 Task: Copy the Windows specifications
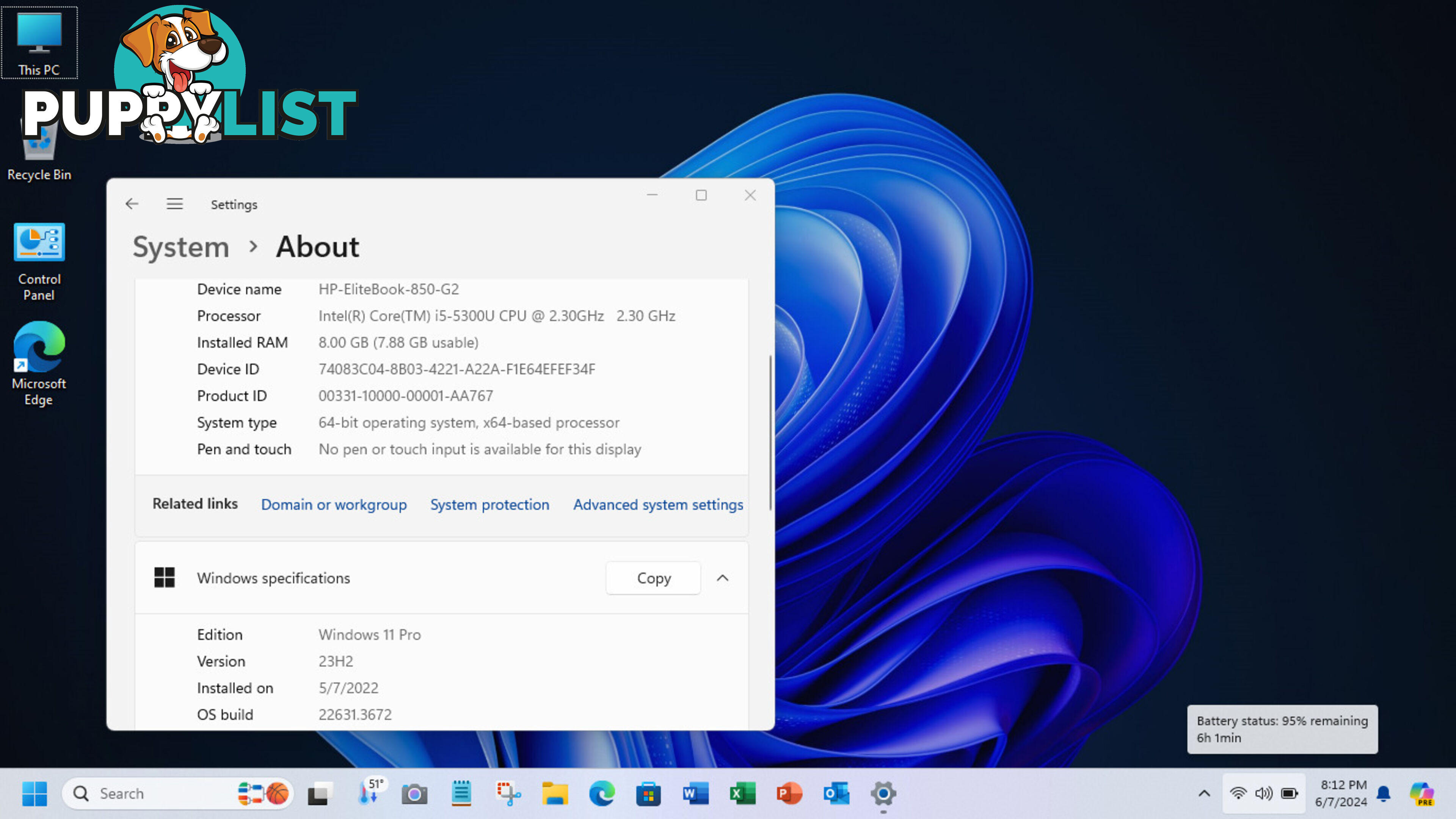[653, 577]
